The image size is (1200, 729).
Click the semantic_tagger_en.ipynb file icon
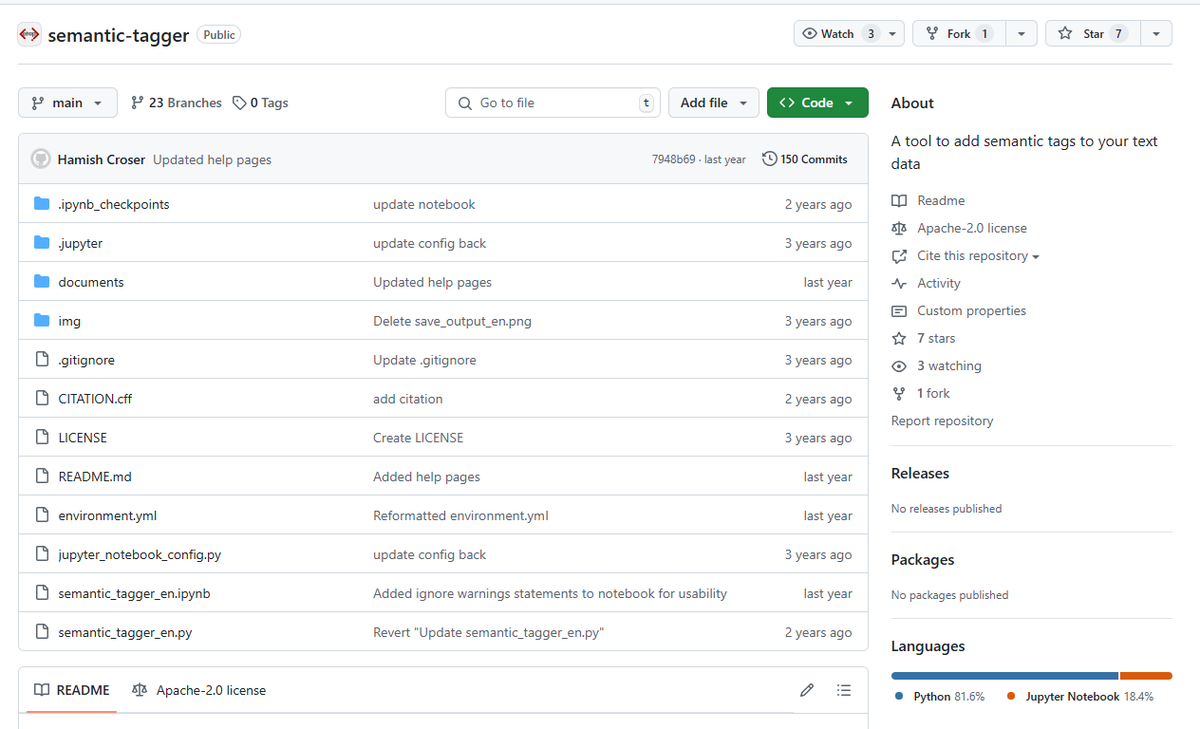point(42,593)
